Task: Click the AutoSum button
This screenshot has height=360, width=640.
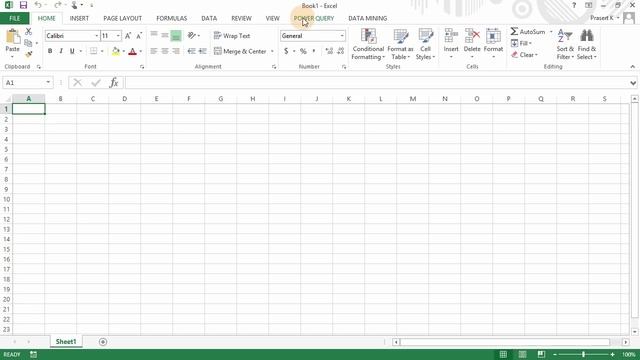Action: pos(528,31)
